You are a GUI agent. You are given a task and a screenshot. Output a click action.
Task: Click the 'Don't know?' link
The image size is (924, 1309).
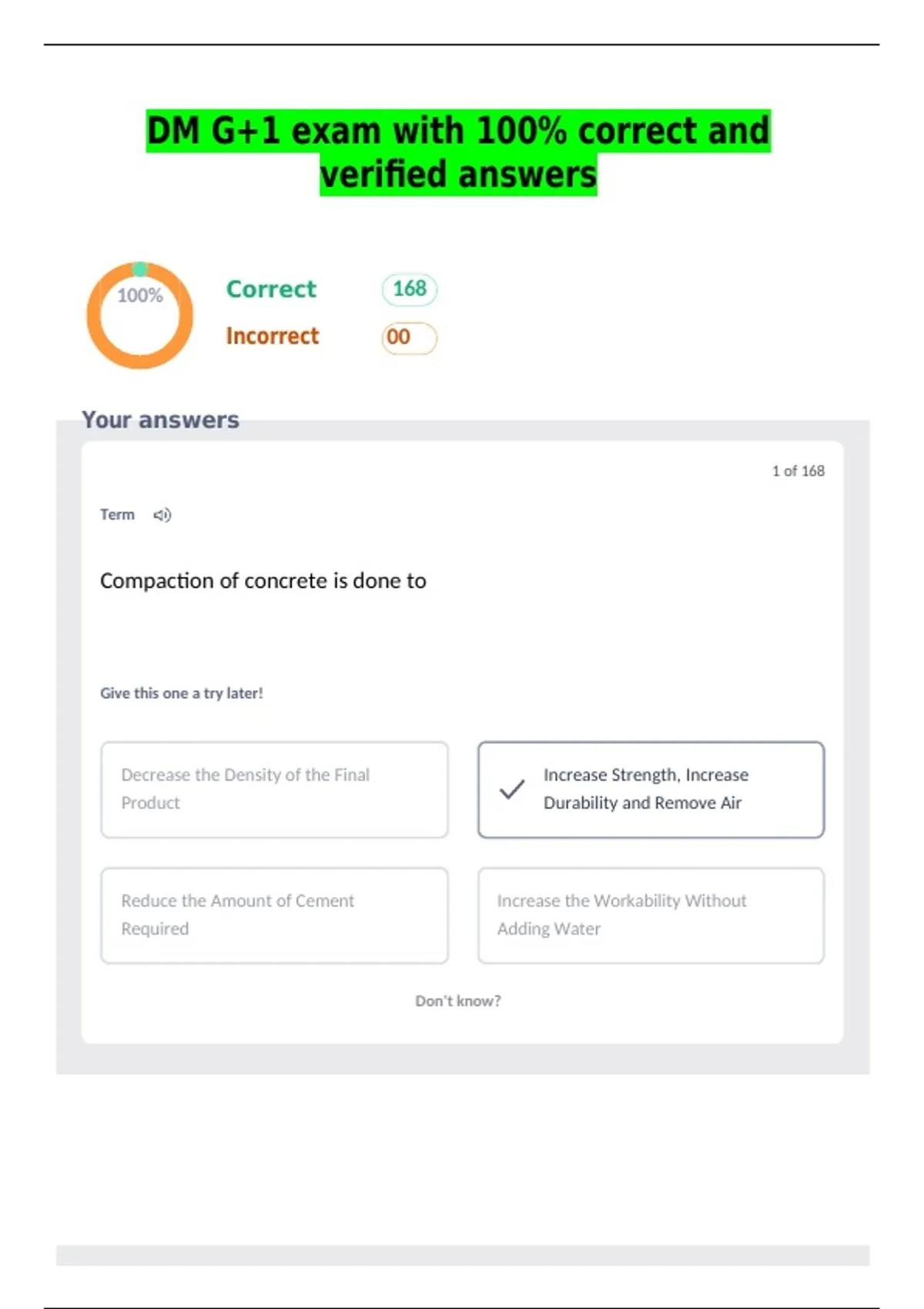click(x=458, y=1001)
